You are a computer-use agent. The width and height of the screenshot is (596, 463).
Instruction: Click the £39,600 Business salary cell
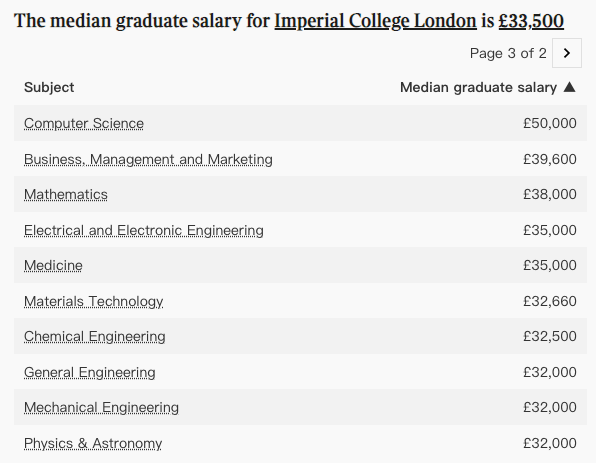[550, 159]
